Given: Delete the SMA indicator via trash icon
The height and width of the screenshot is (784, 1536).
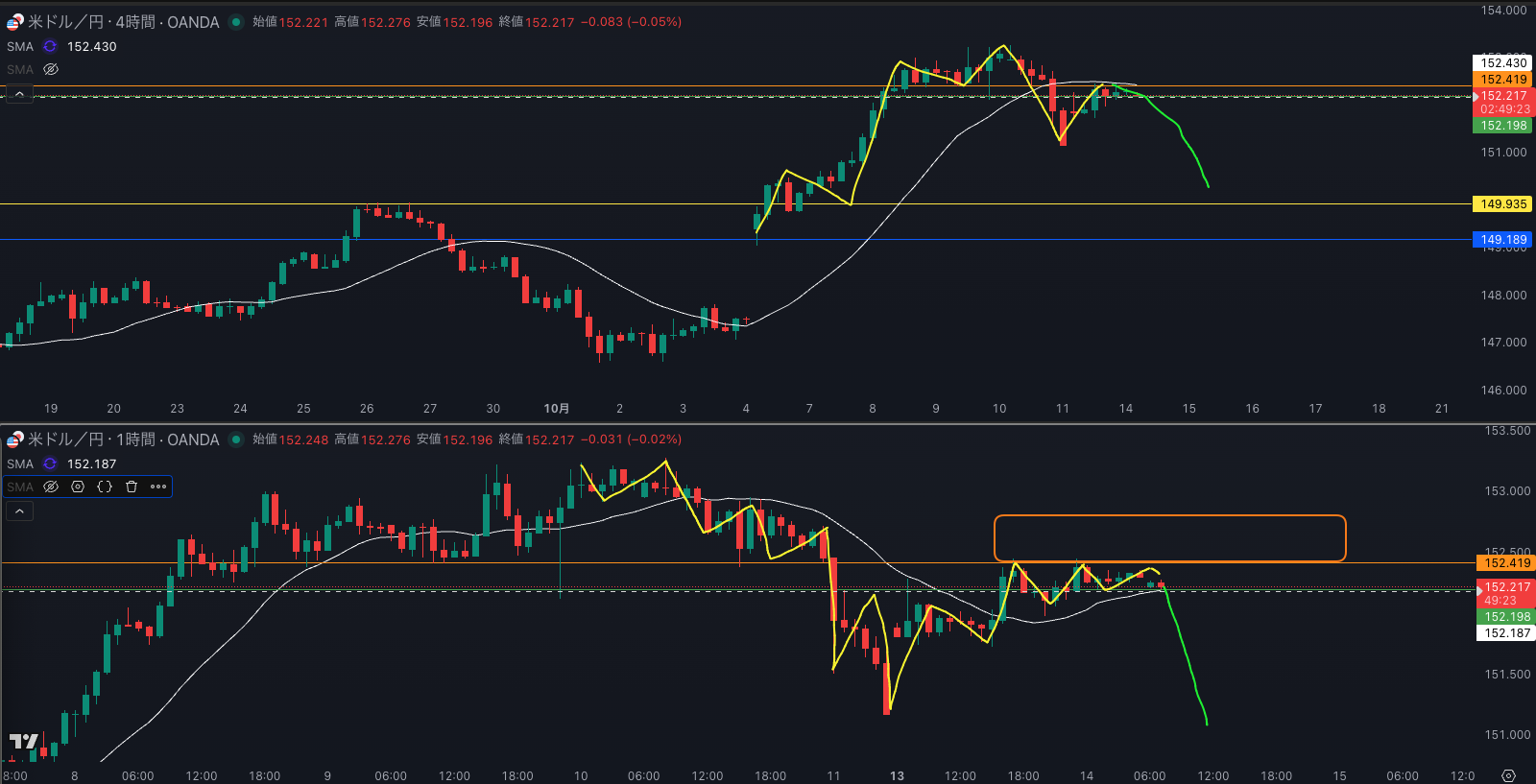Looking at the screenshot, I should (132, 487).
